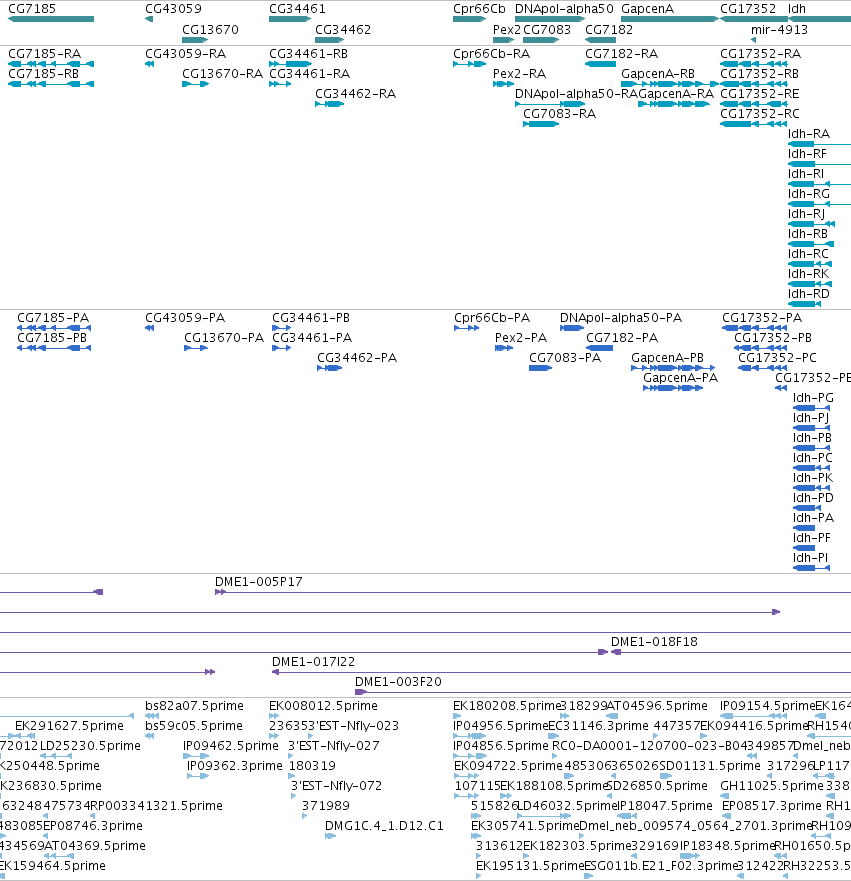Click the arrow glyph under CG7182 gene
This screenshot has width=851, height=881.
[600, 40]
